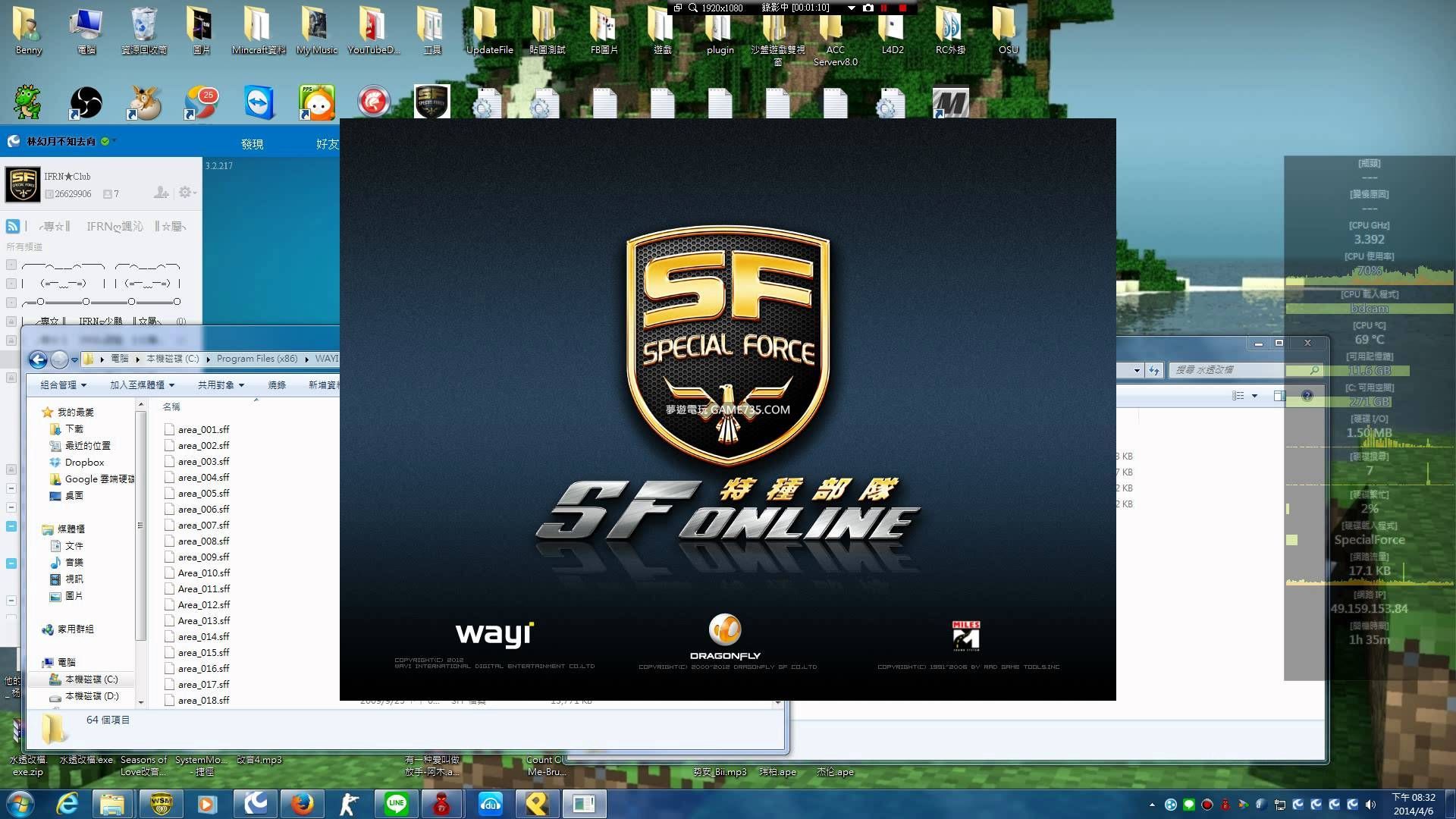Open the 共用對象 dropdown menu
This screenshot has height=819, width=1456.
(221, 385)
